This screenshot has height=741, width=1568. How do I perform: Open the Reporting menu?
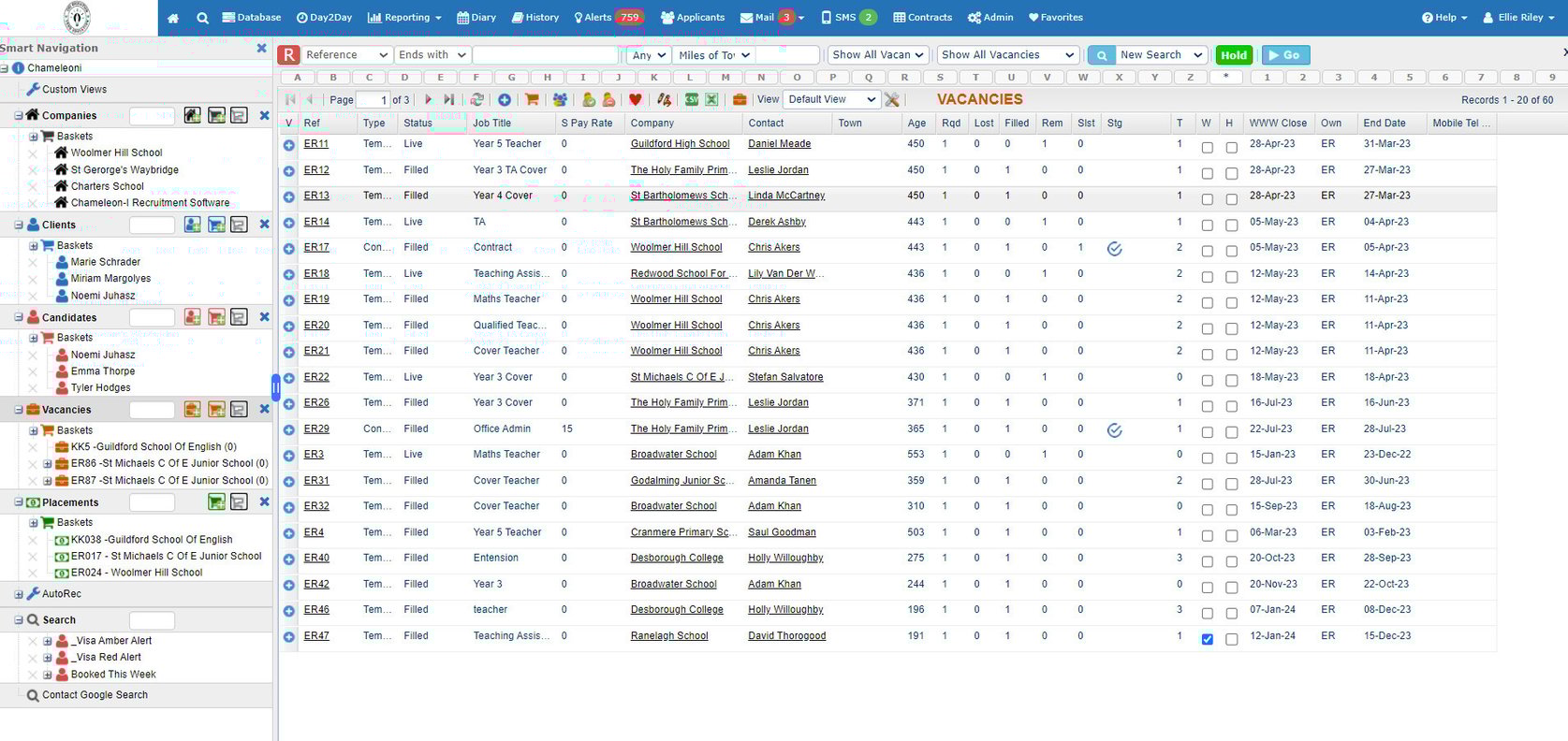(404, 18)
